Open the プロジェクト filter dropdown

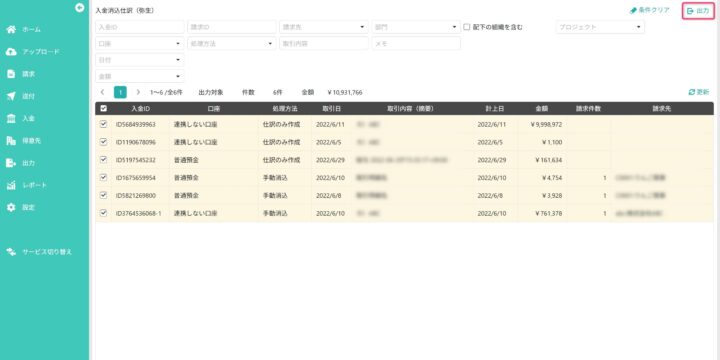[600, 27]
